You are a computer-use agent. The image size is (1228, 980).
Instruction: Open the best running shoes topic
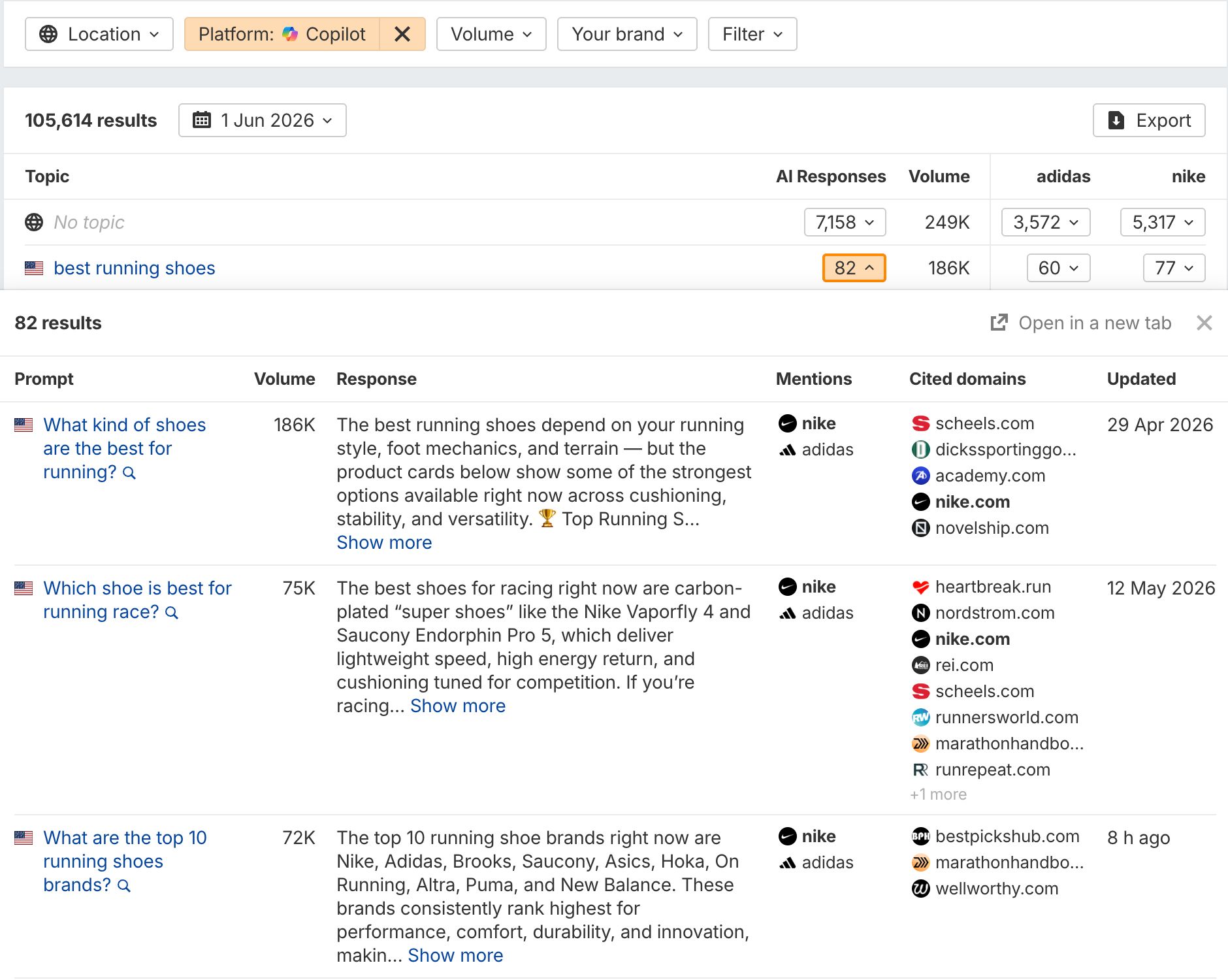pyautogui.click(x=135, y=268)
